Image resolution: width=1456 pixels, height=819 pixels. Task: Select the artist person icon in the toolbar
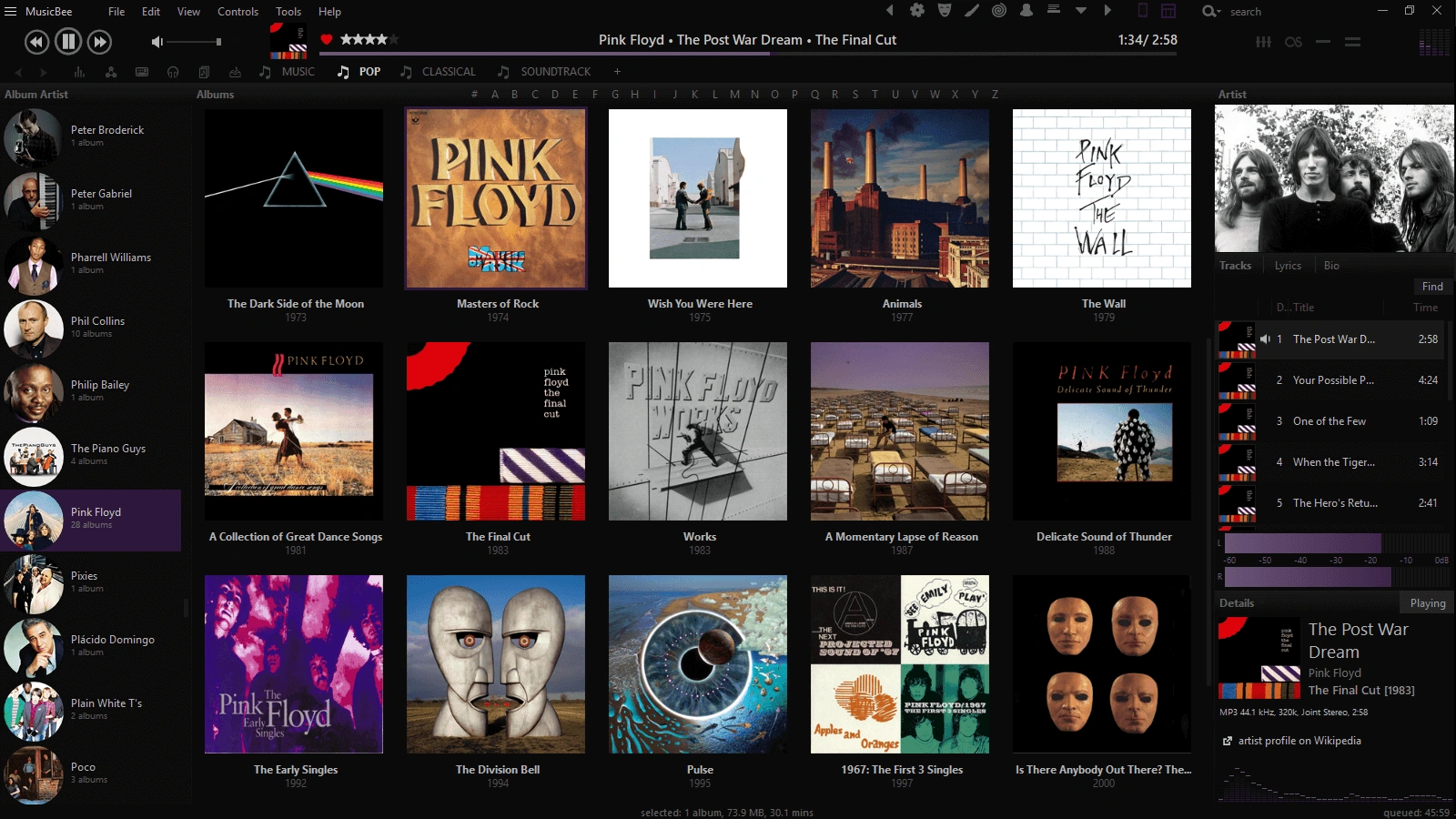[1026, 10]
